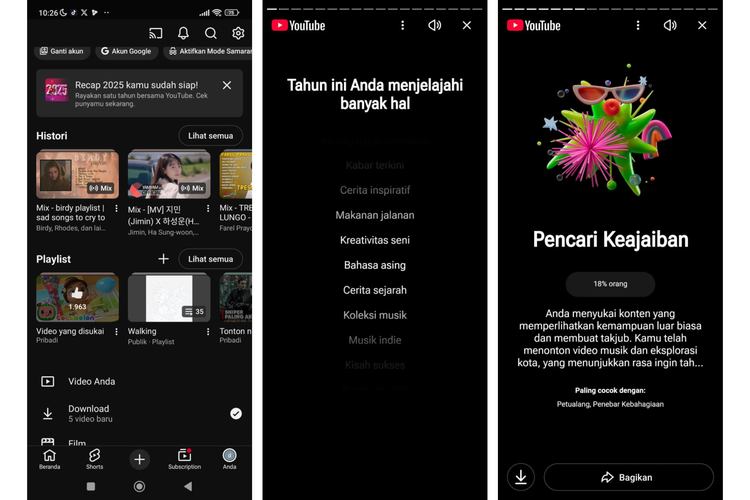The width and height of the screenshot is (750, 500).
Task: Go to the Anda profile tab
Action: coord(229,459)
